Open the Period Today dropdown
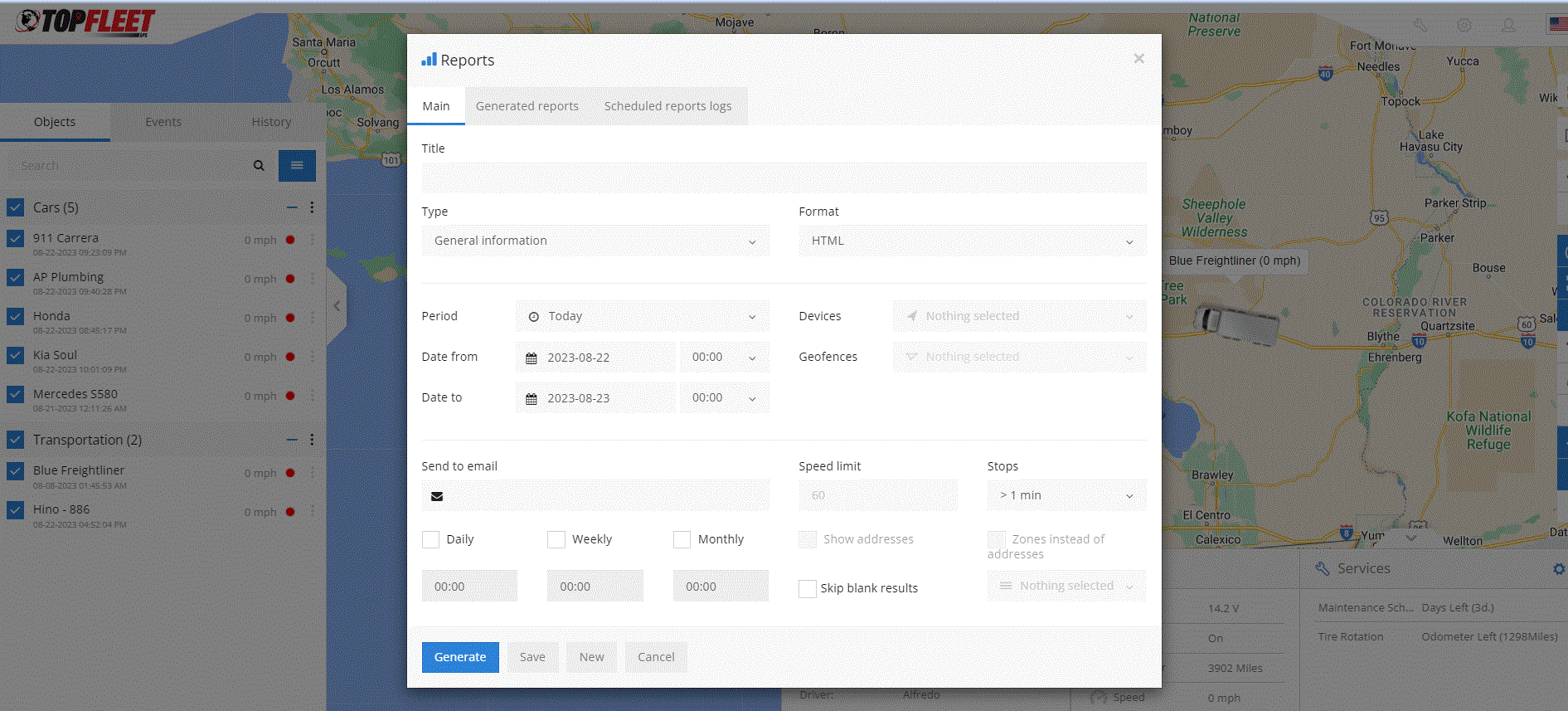Image resolution: width=1568 pixels, height=711 pixels. (642, 317)
